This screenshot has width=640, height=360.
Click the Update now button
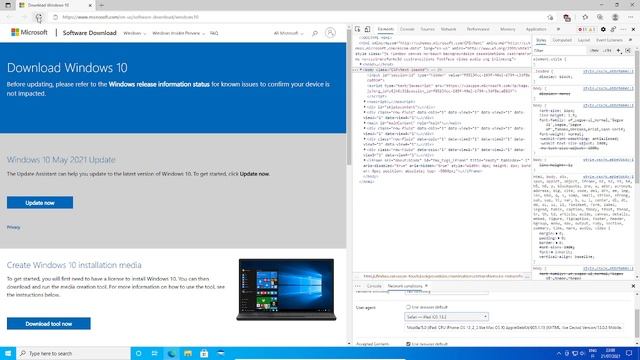(x=40, y=203)
